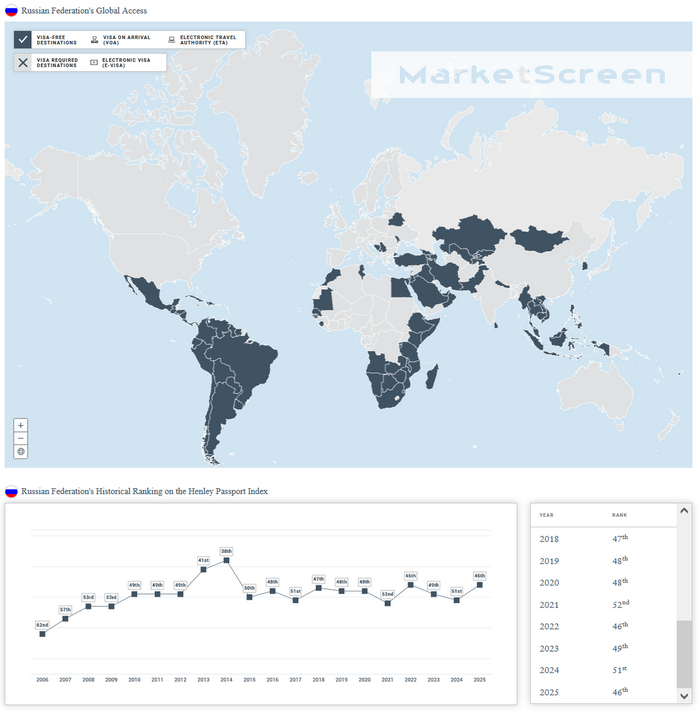Reset map view with globe icon
Image resolution: width=700 pixels, height=711 pixels.
pos(21,452)
